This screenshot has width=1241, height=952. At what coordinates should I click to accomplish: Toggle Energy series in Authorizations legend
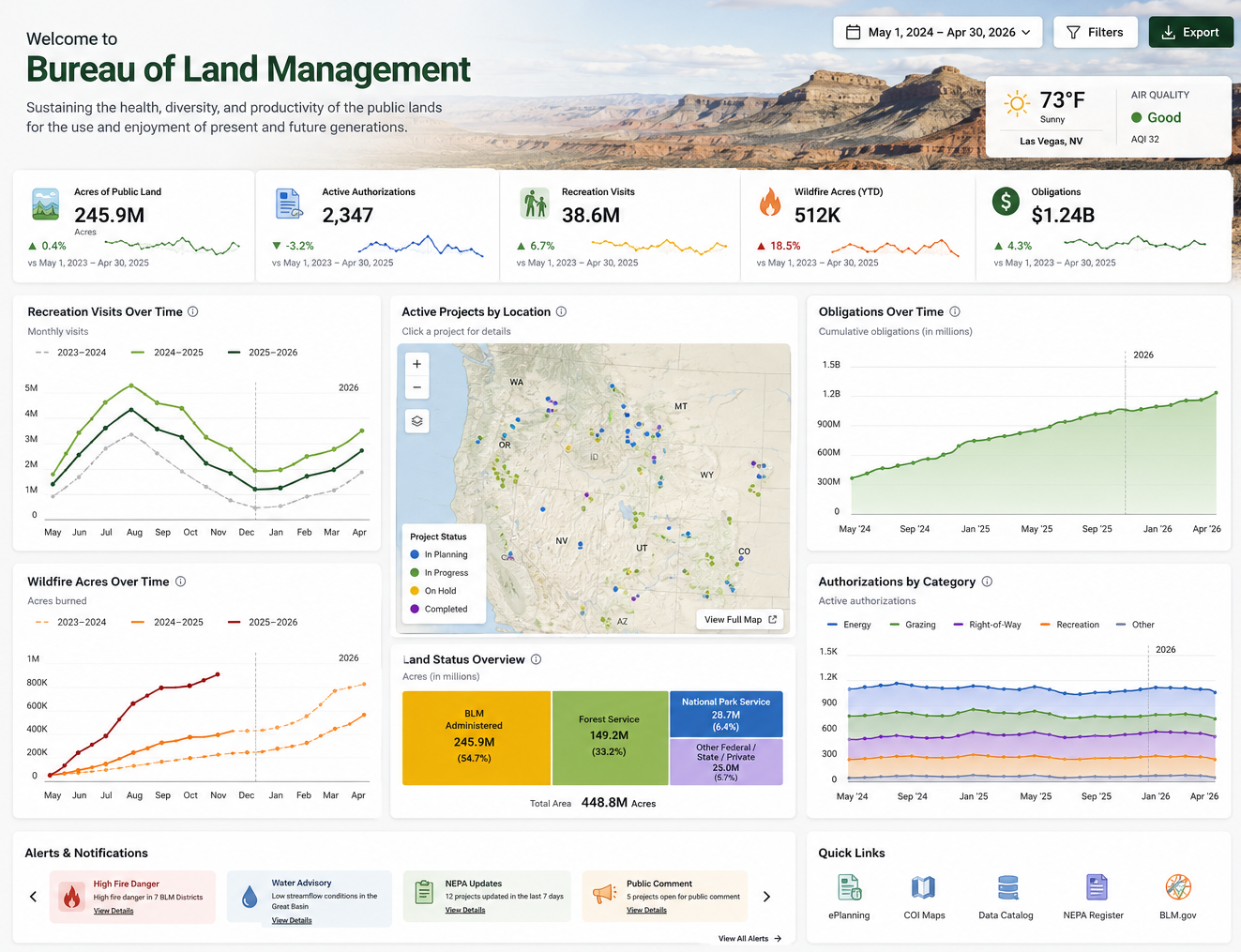tap(849, 625)
